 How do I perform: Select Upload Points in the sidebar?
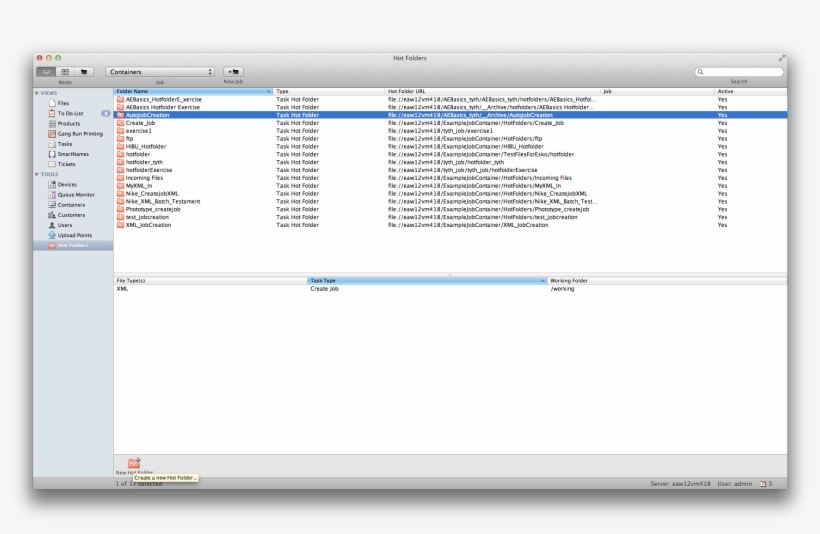74,235
